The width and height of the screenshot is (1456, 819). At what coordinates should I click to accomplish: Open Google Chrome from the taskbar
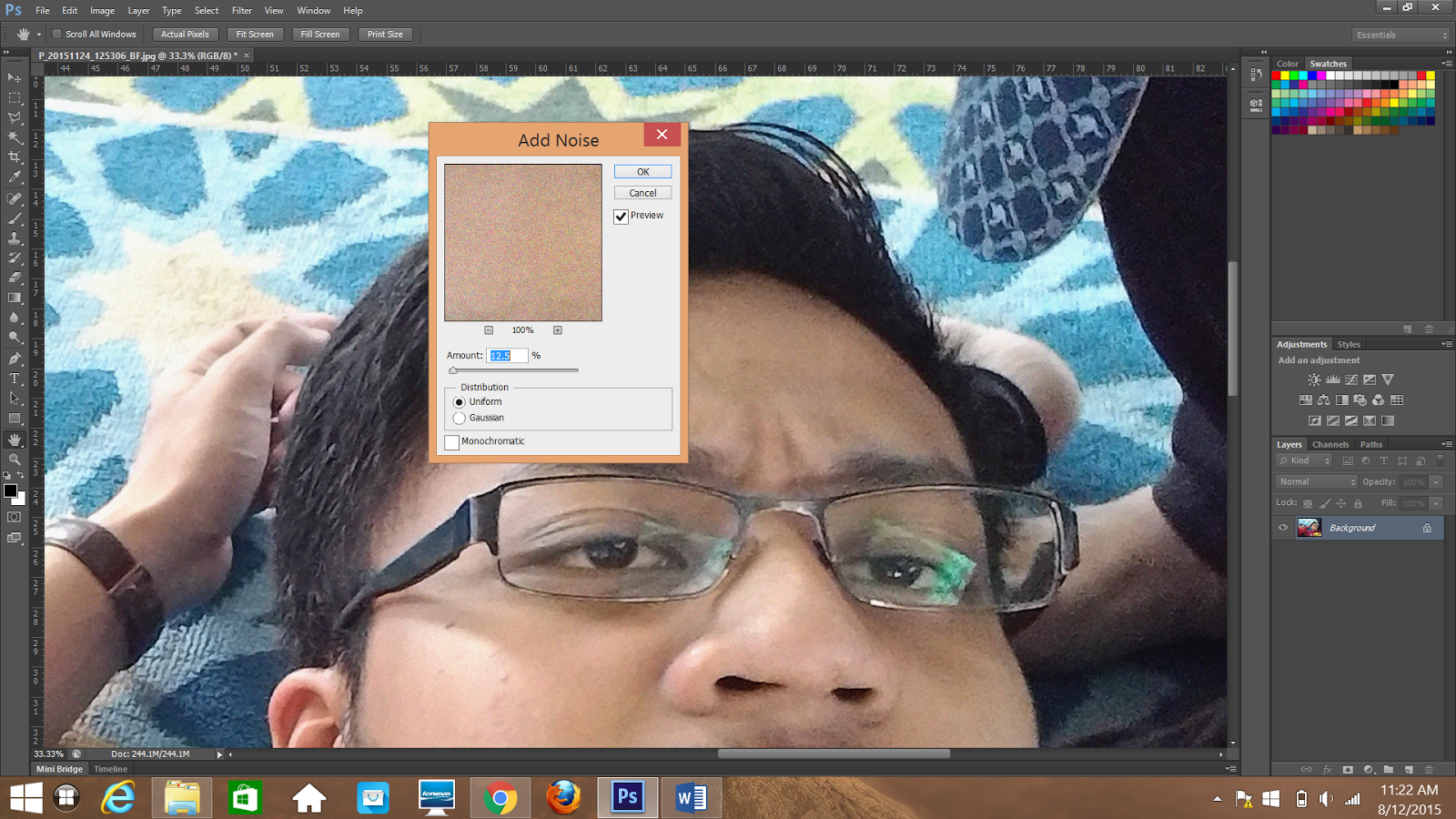(500, 798)
